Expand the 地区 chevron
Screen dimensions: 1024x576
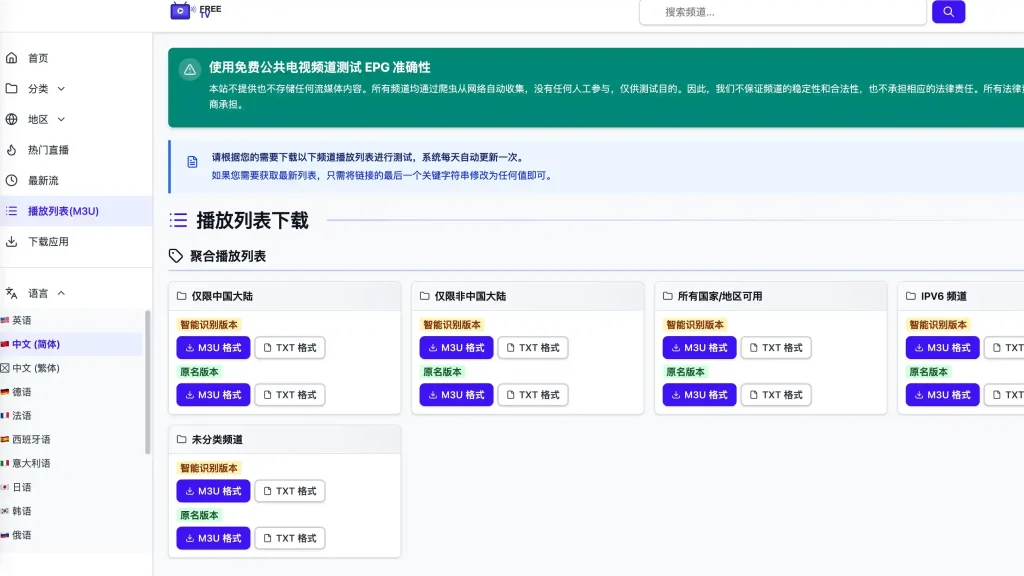[x=61, y=120]
